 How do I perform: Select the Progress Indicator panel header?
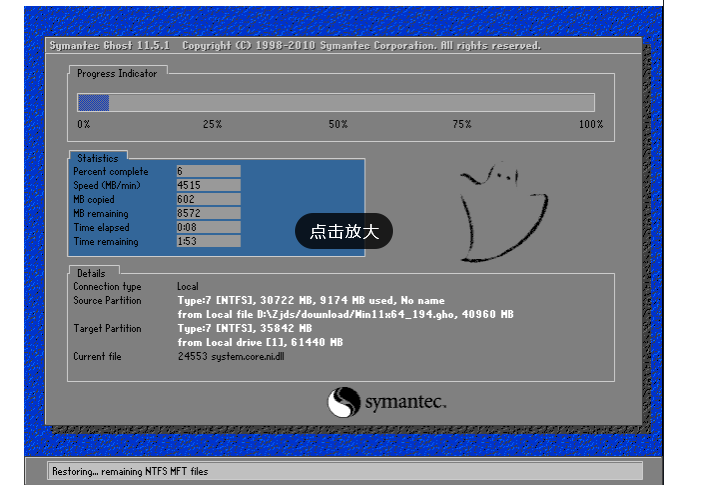pyautogui.click(x=117, y=73)
